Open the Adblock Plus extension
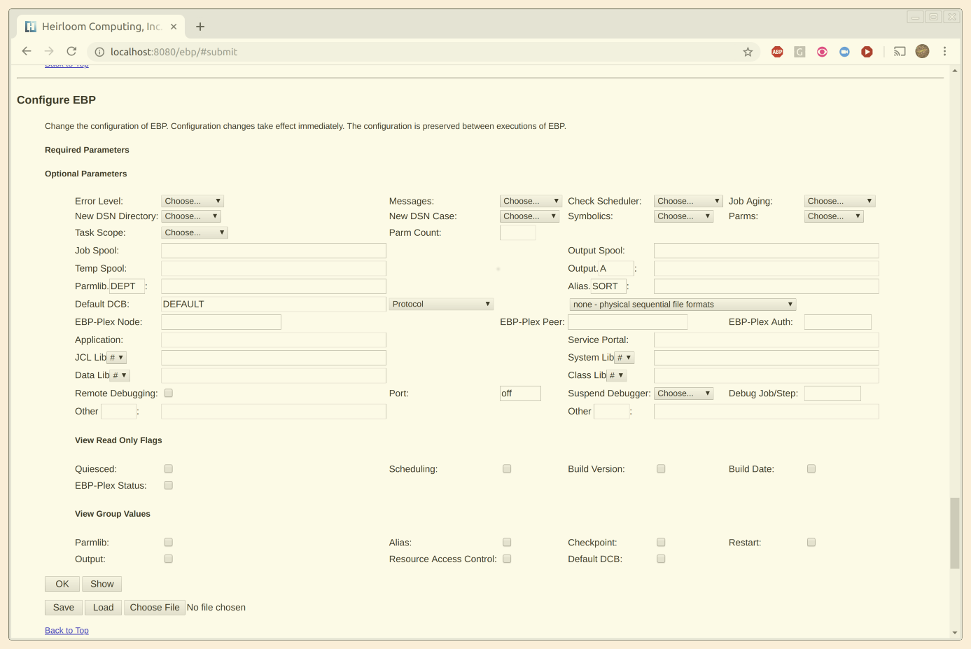This screenshot has width=971, height=649. click(777, 52)
